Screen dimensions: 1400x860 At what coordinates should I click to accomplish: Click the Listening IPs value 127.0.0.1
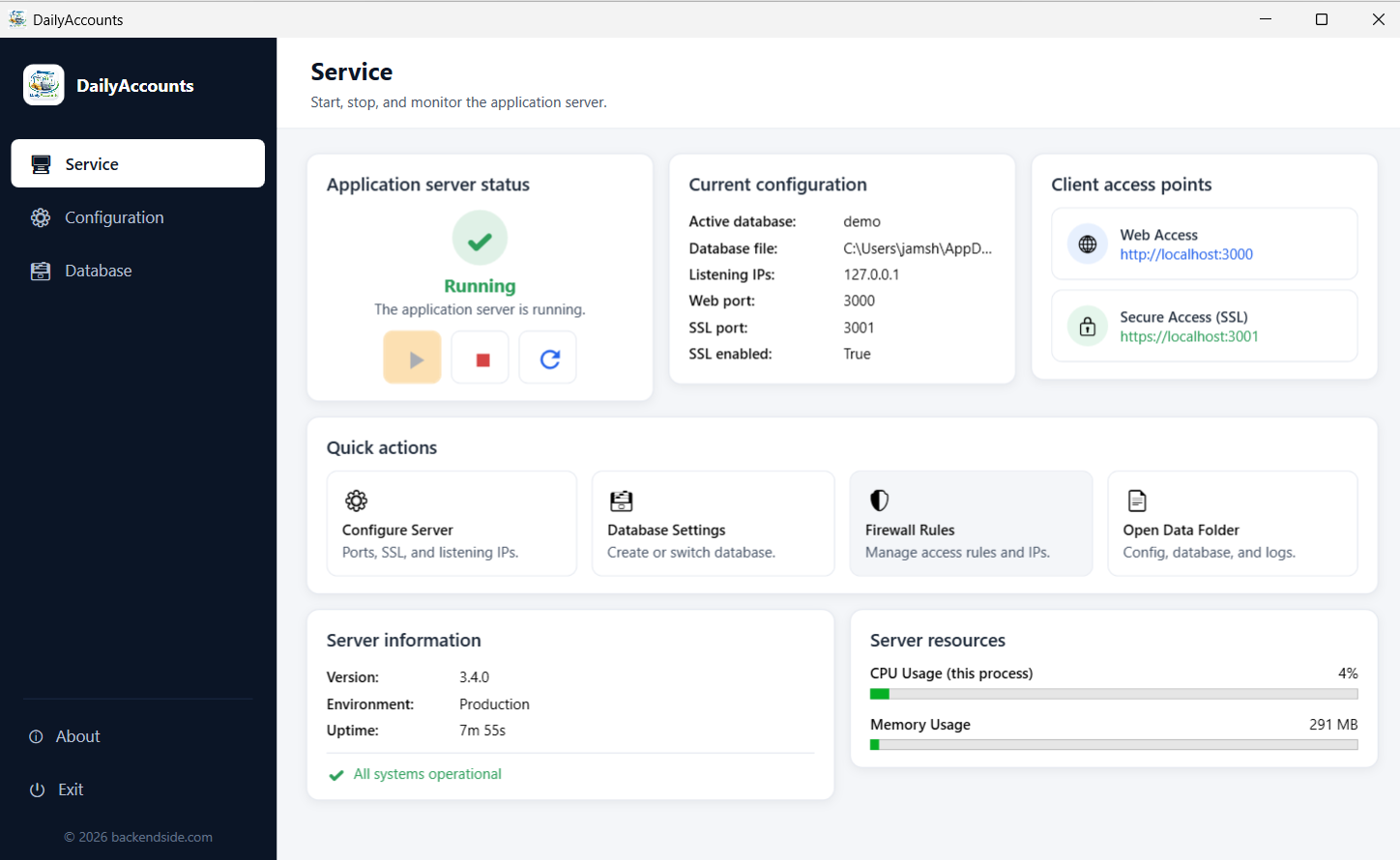(871, 274)
